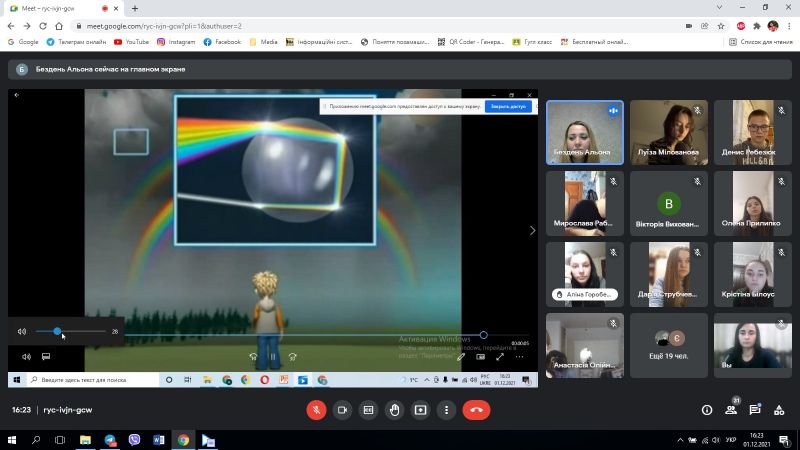Open QR Coder bookmark
The image size is (800, 450).
[x=471, y=42]
